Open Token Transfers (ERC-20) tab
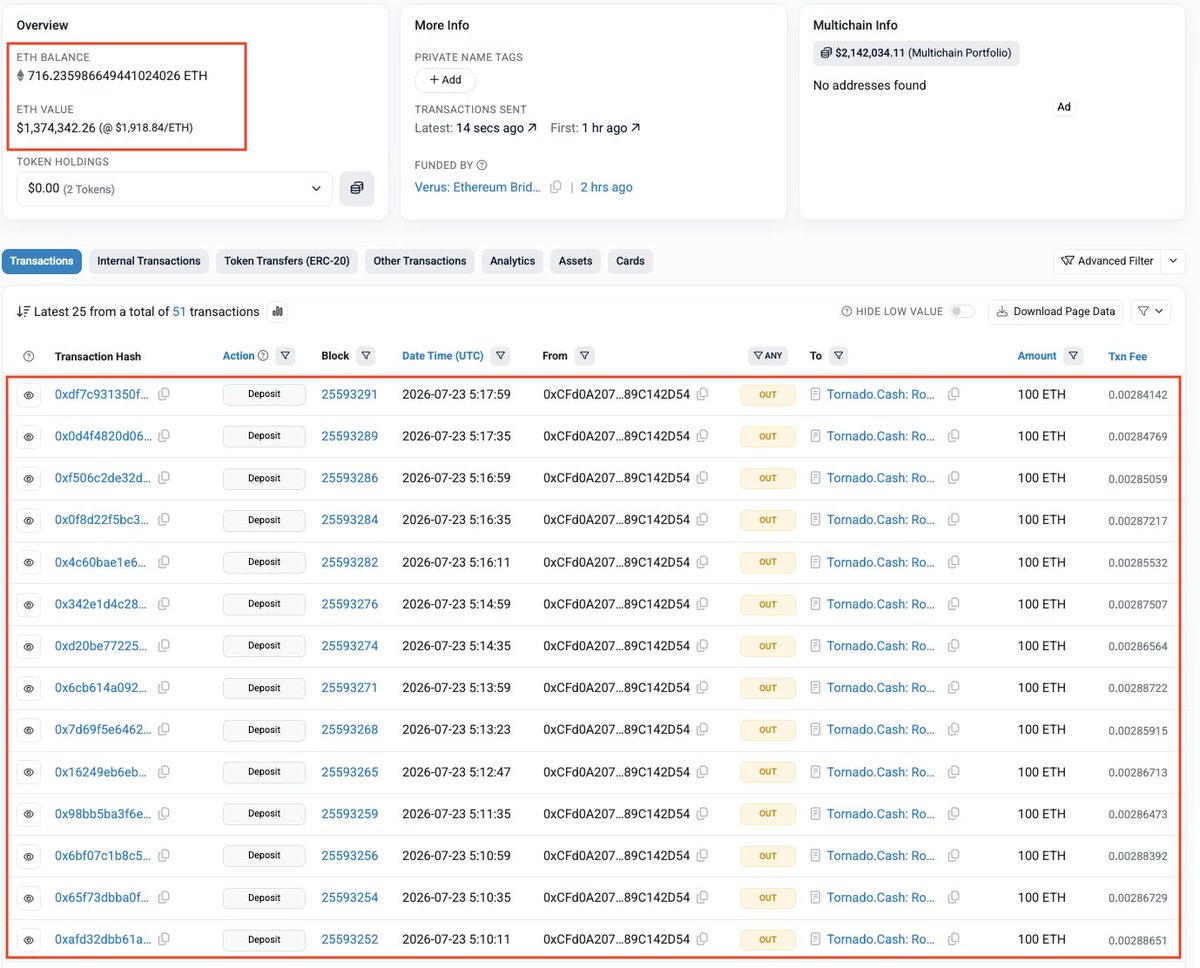Viewport: 1200px width, 968px height. coord(287,261)
